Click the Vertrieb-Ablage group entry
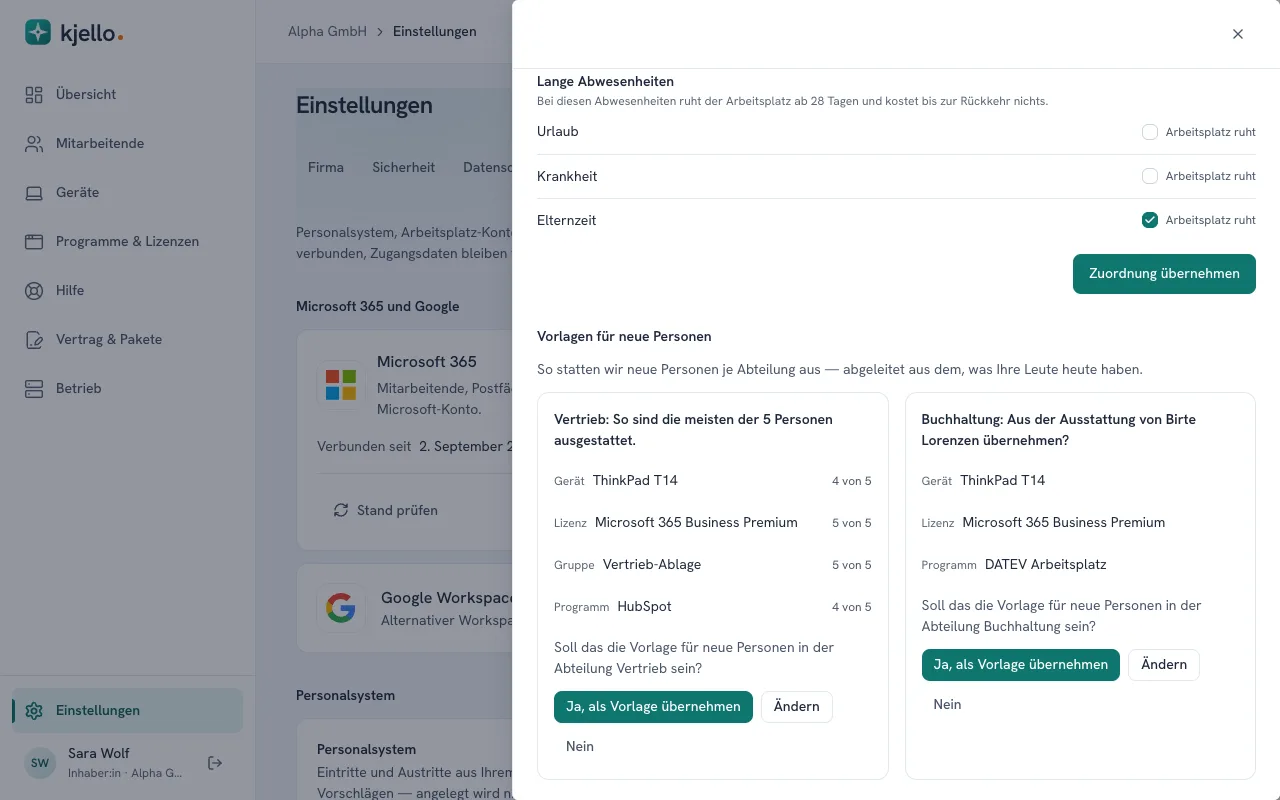 tap(652, 565)
